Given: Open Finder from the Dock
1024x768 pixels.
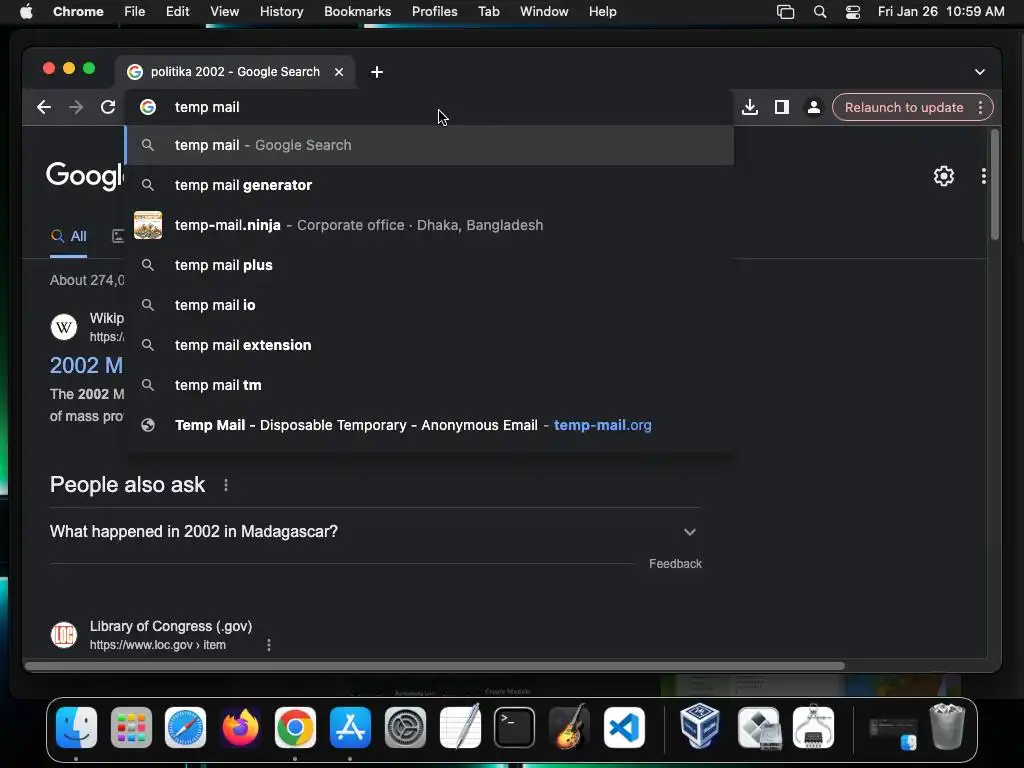Looking at the screenshot, I should click(x=76, y=727).
